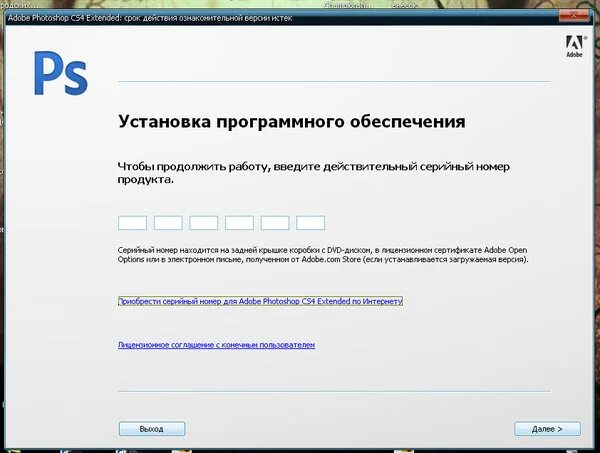
Task: Click the Adobe logo icon
Action: (575, 46)
